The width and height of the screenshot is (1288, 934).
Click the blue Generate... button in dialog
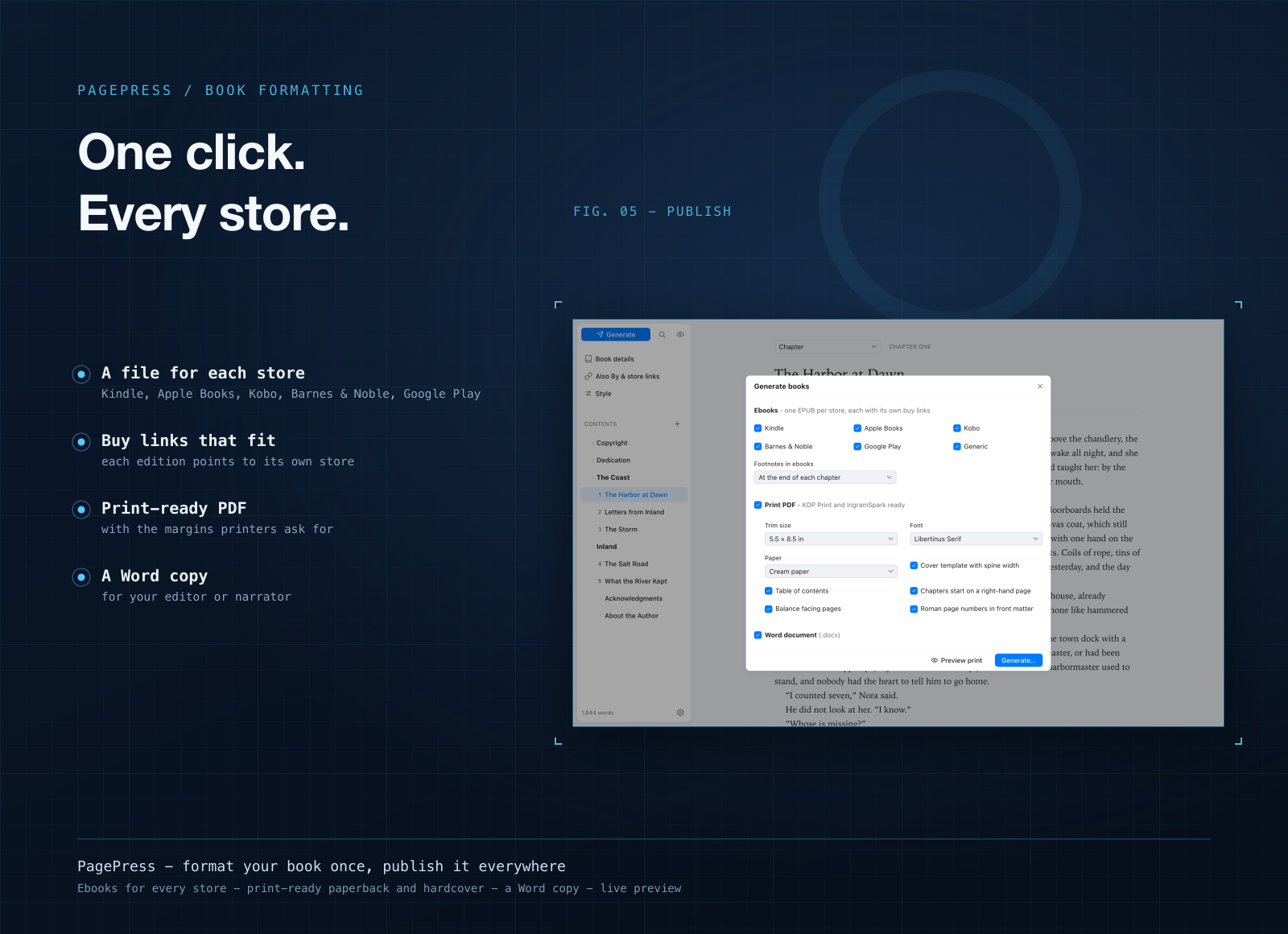[x=1018, y=660]
